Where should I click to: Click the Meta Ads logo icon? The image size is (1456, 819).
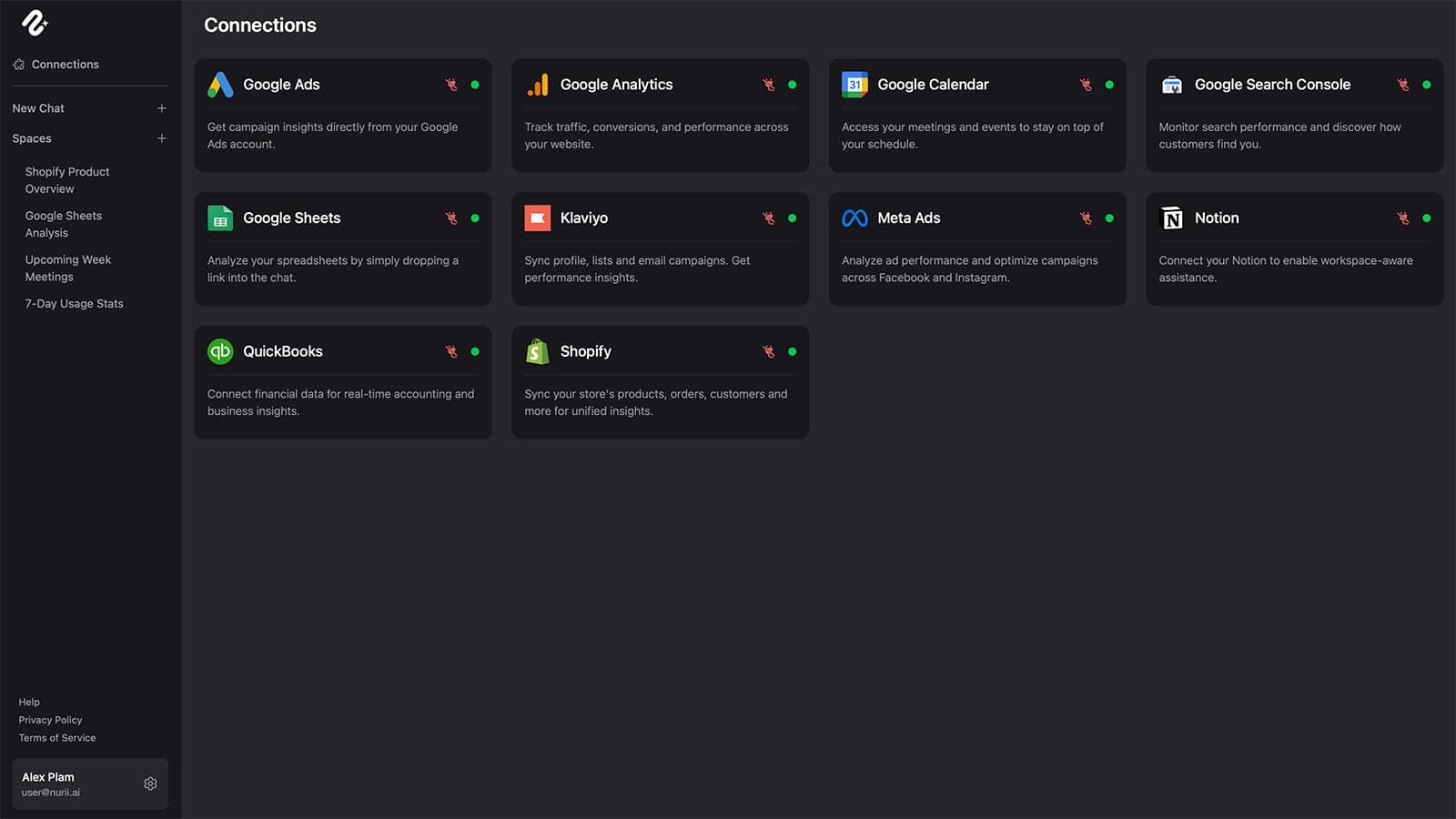[854, 218]
